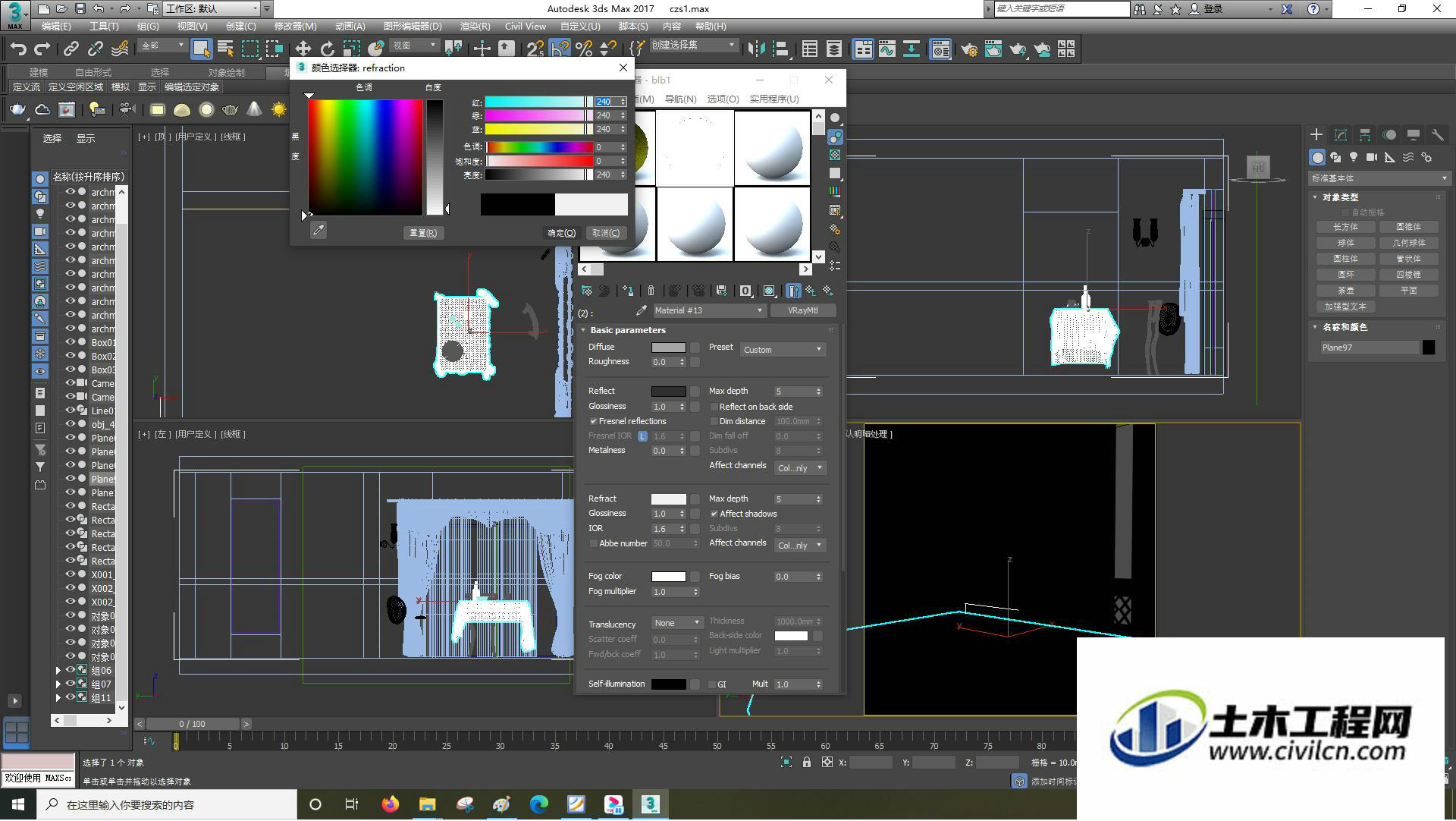Activate the Select and Move tool
1456x821 pixels.
[303, 49]
